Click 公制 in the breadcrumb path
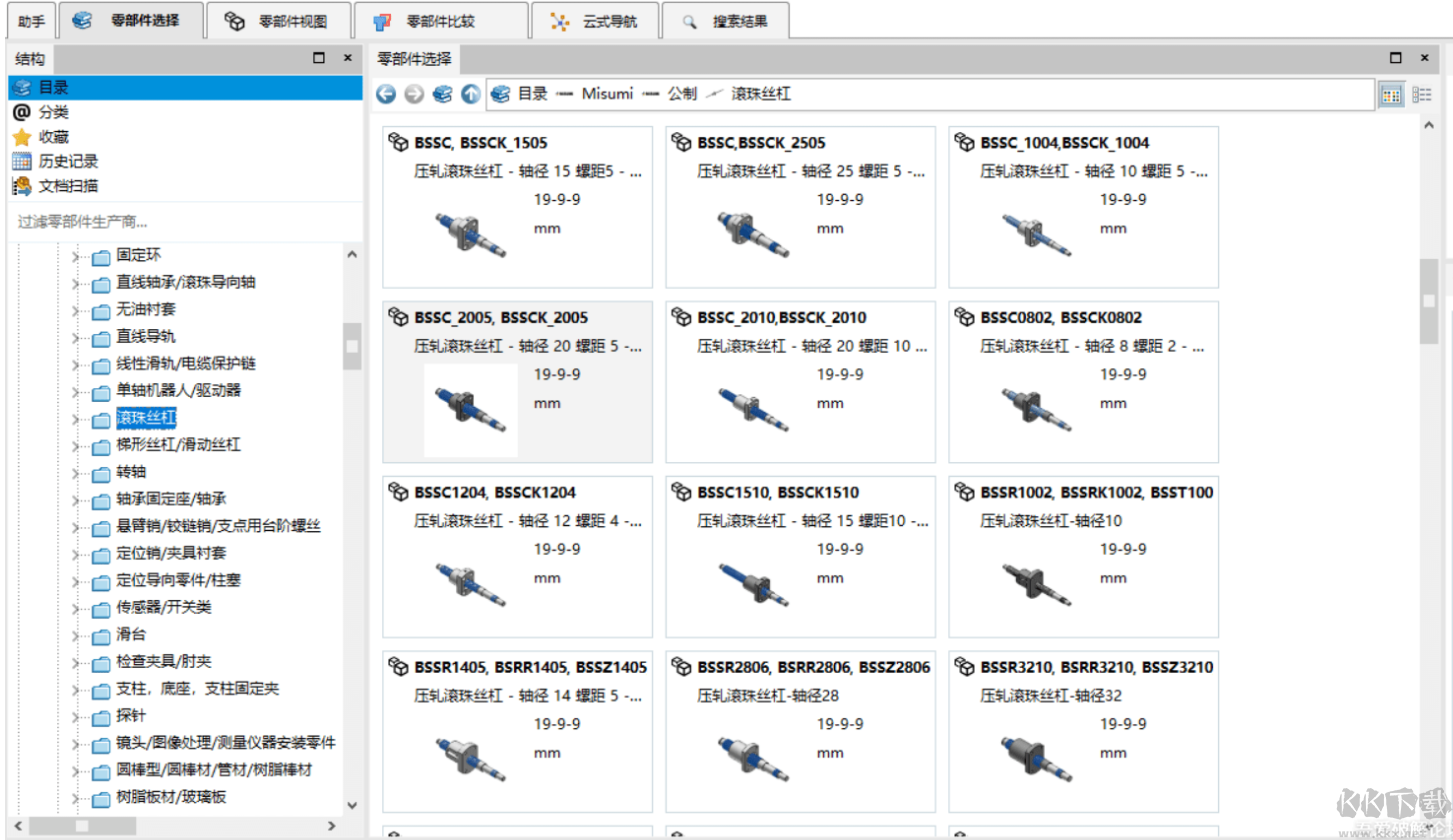1453x840 pixels. click(x=682, y=94)
